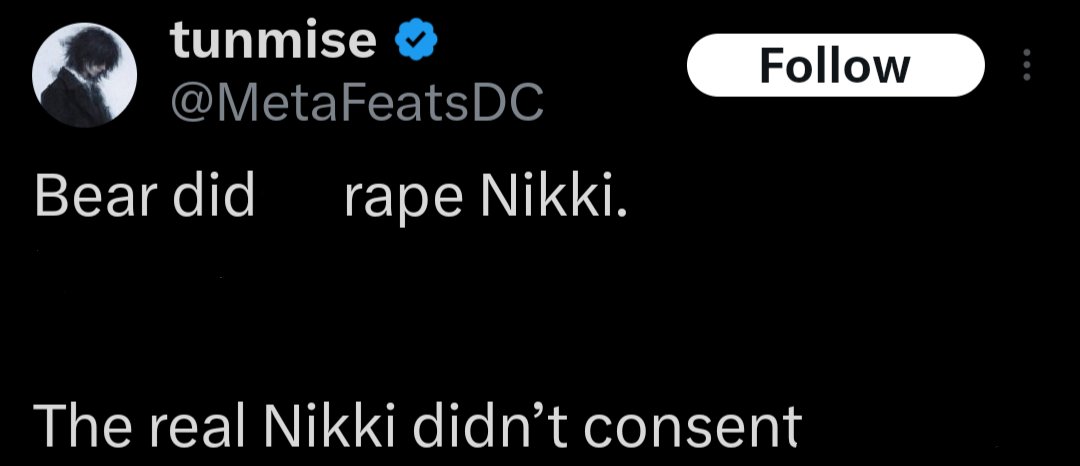Visit the @MetaFeatsDC handle

tap(357, 105)
